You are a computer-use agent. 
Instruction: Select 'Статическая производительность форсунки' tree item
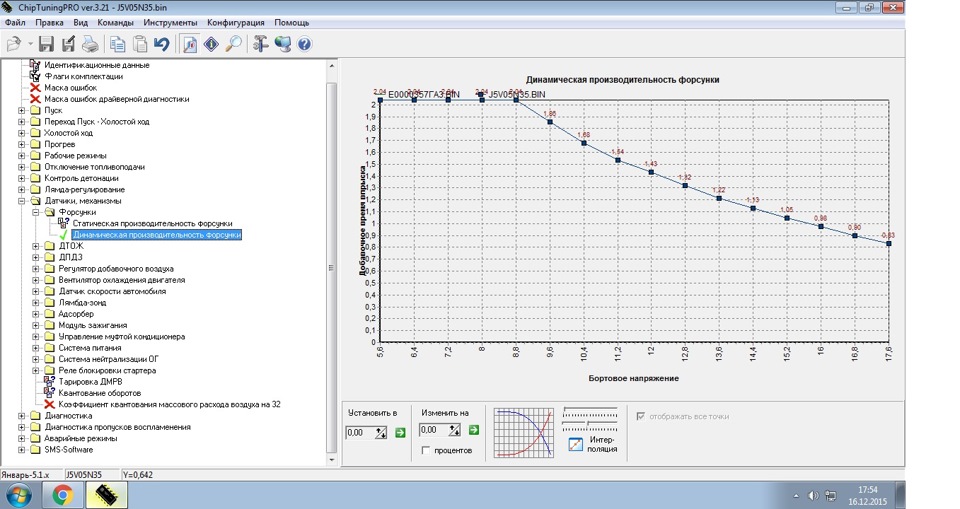tap(152, 223)
